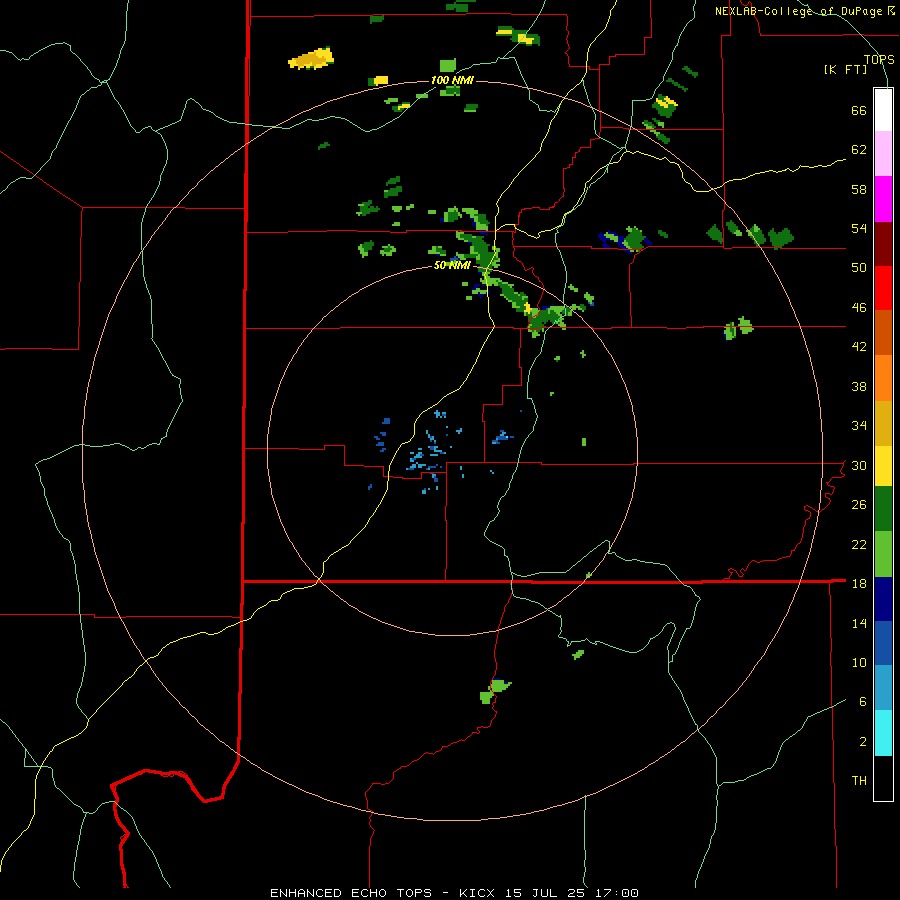Image resolution: width=900 pixels, height=900 pixels.
Task: Click the 14 legend value
Action: pyautogui.click(x=859, y=623)
